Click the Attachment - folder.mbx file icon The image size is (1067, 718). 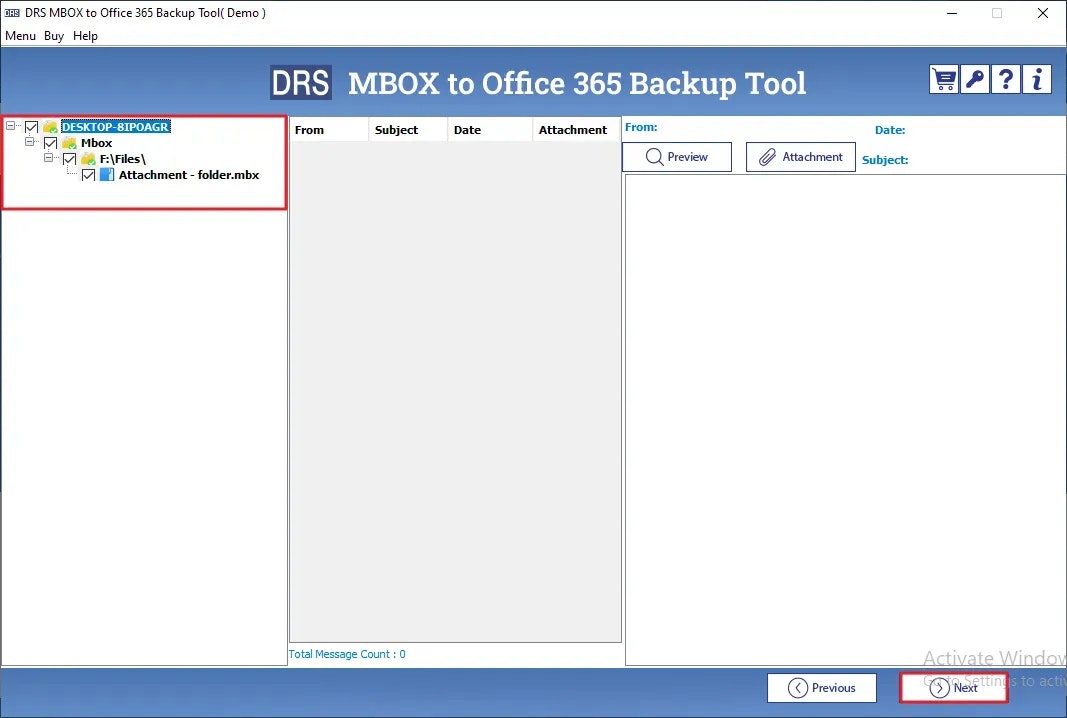point(107,175)
